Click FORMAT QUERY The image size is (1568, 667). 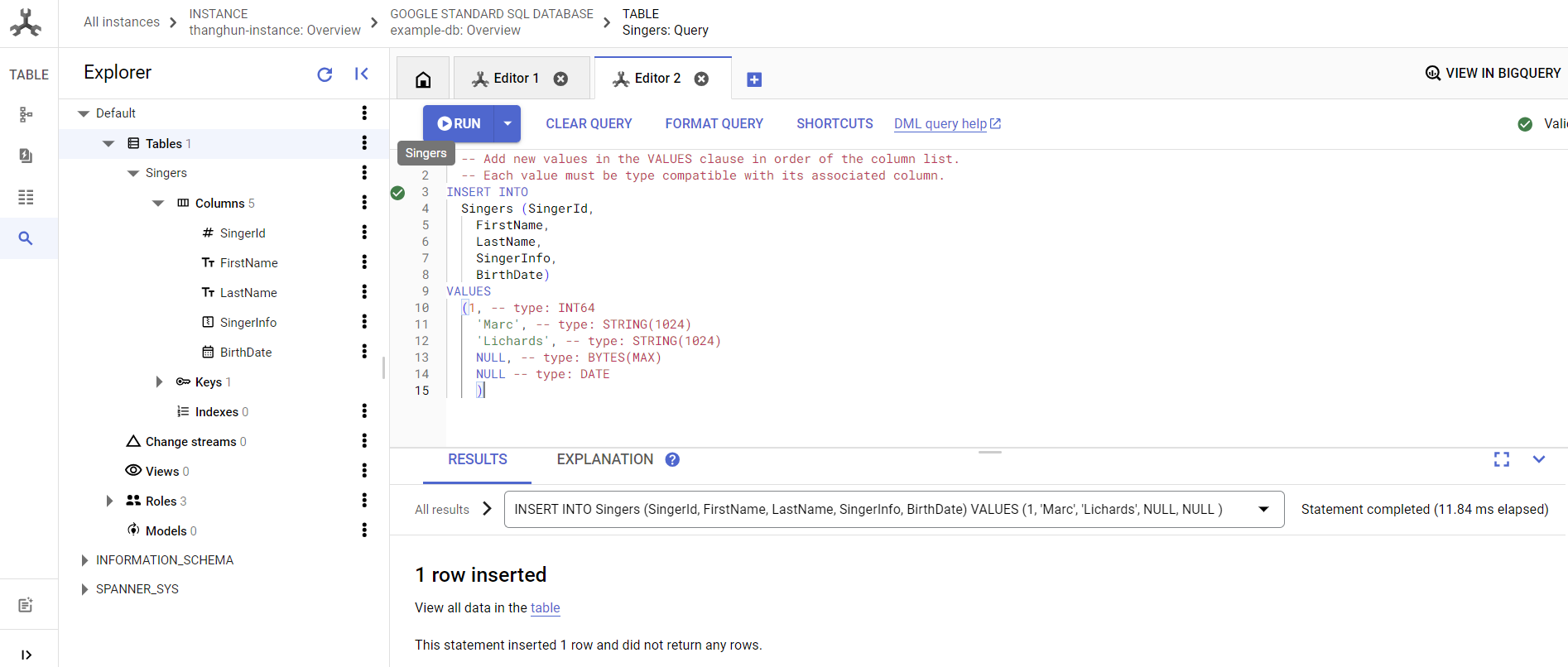(x=714, y=123)
